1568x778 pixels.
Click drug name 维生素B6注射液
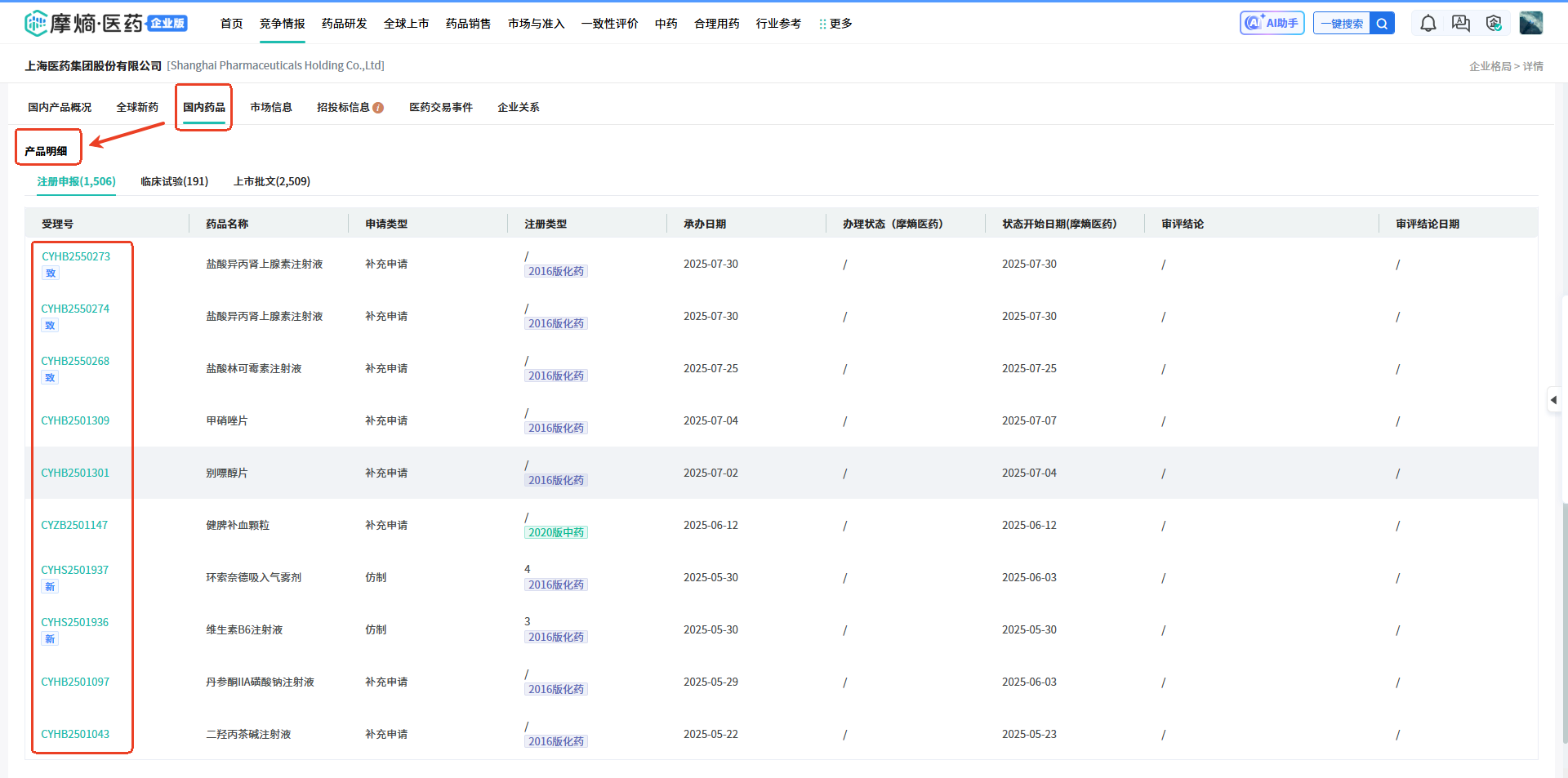(244, 629)
